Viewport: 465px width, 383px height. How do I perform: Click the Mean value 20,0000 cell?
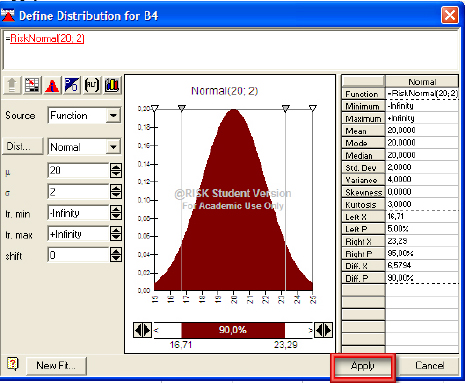[423, 131]
